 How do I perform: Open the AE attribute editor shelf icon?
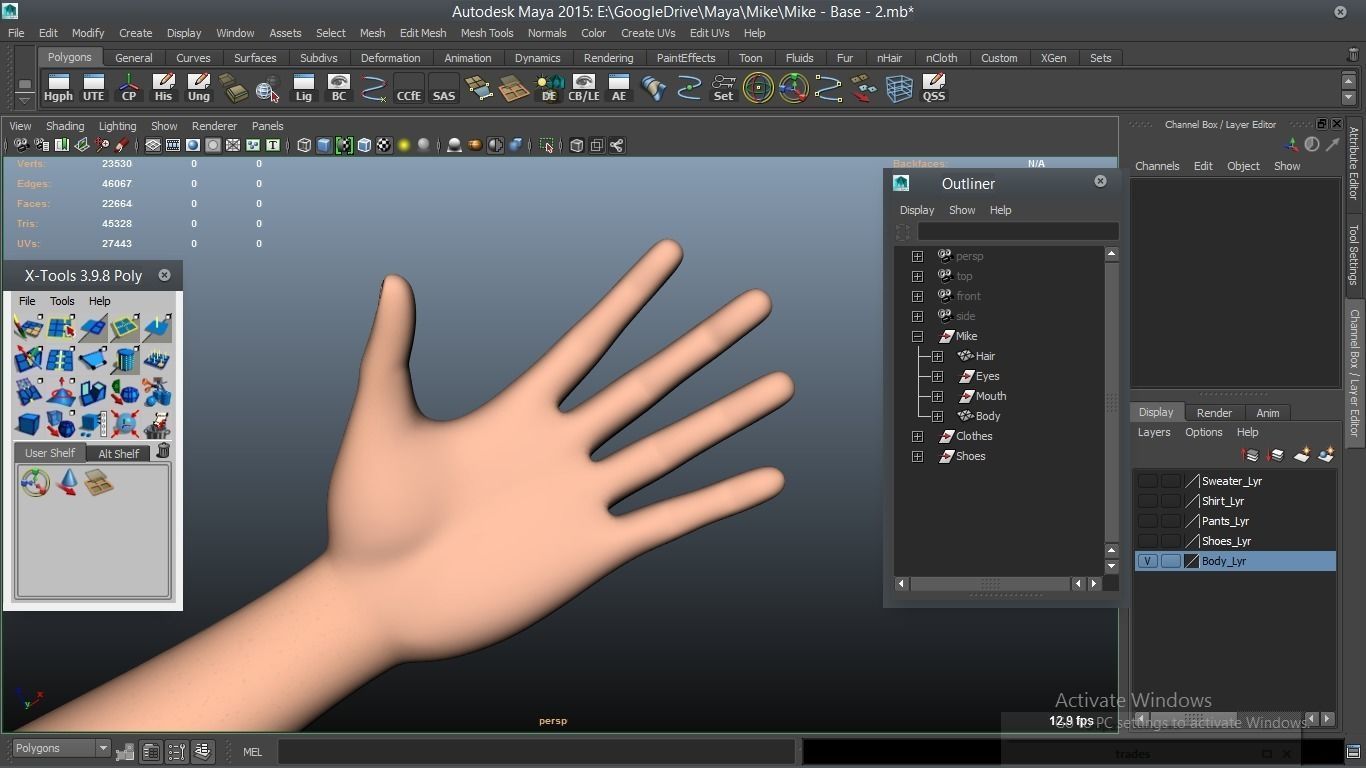618,88
